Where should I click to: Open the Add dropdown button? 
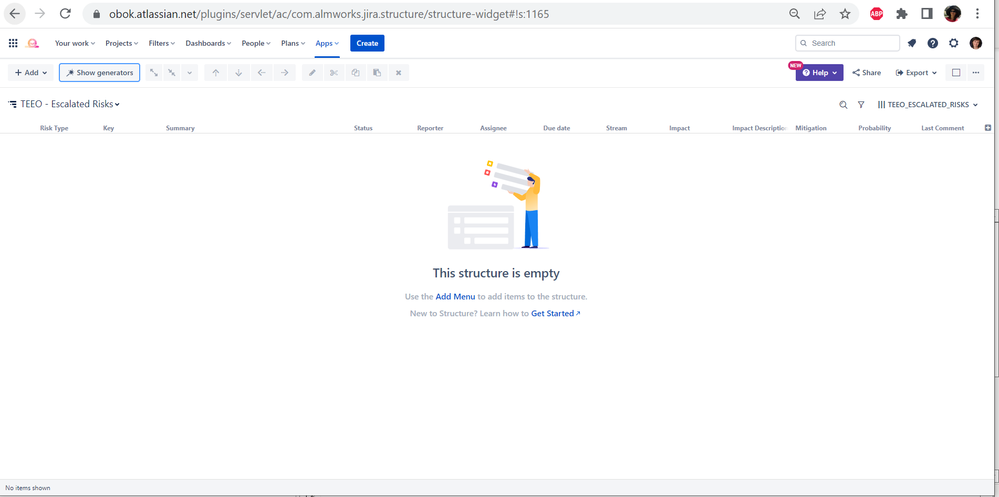[x=31, y=73]
